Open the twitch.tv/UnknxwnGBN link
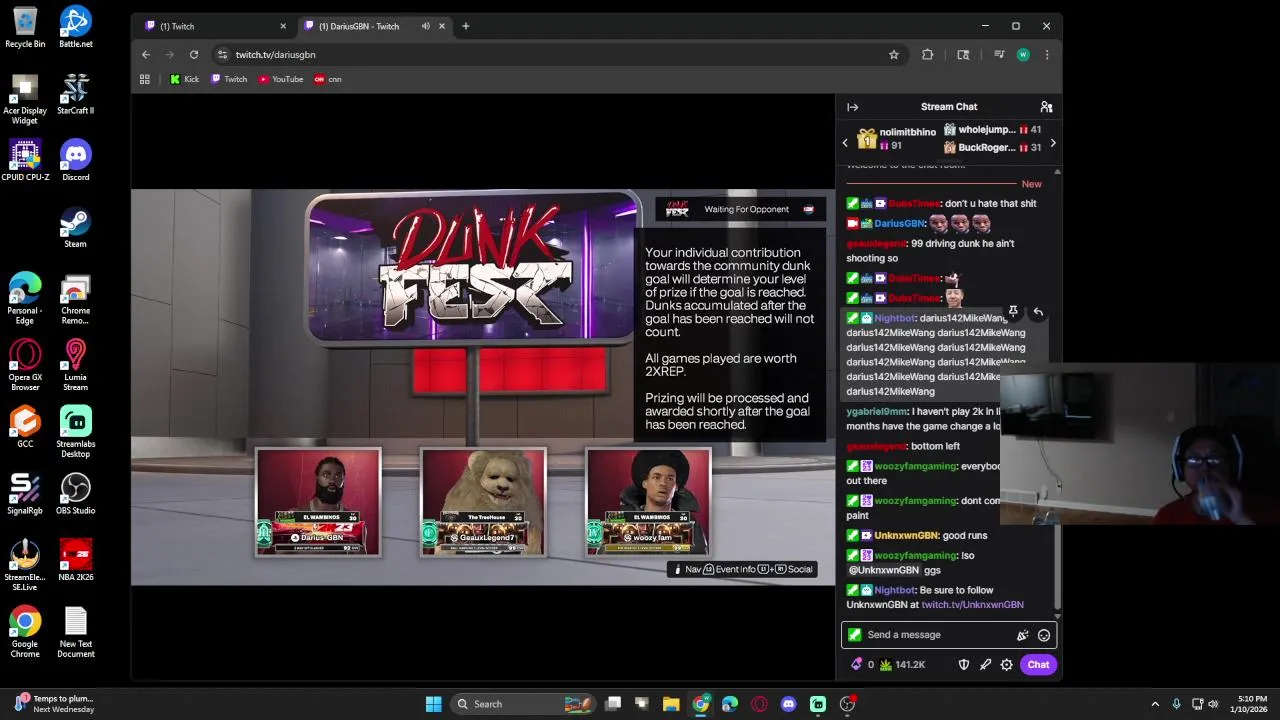The width and height of the screenshot is (1280, 720). click(972, 605)
